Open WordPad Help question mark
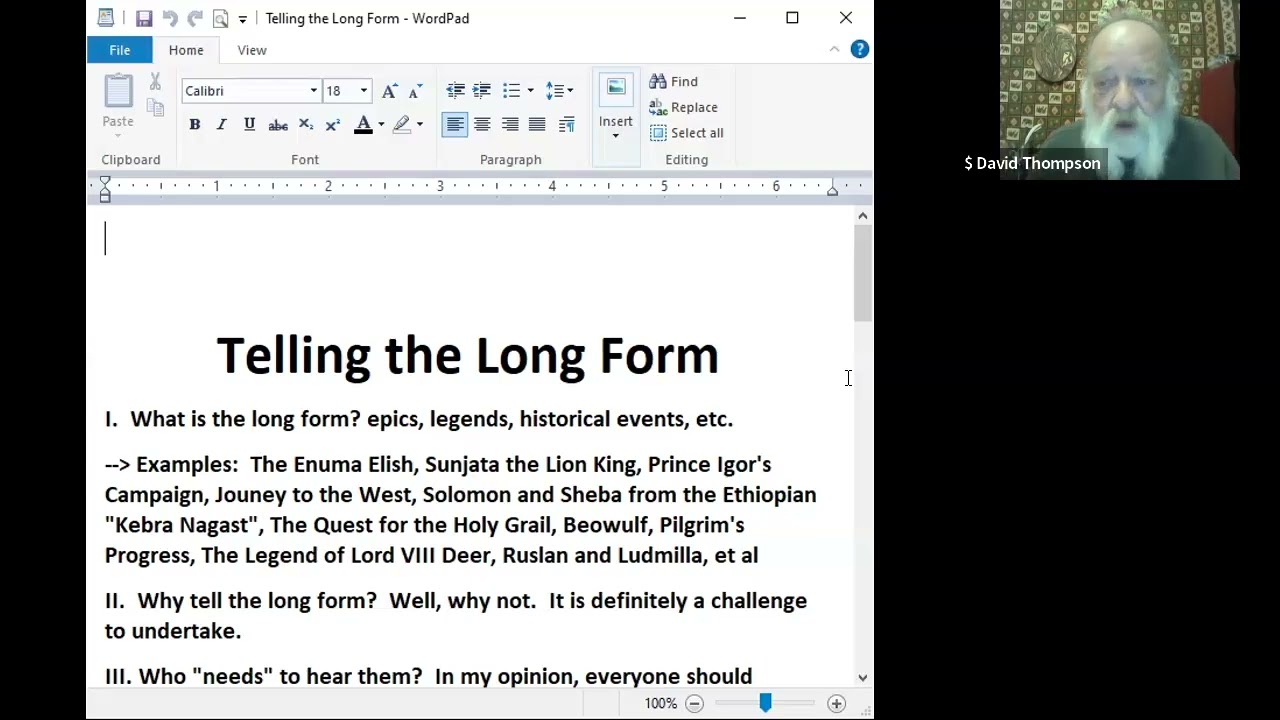Screen dimensions: 1280x720 pyautogui.click(x=860, y=49)
